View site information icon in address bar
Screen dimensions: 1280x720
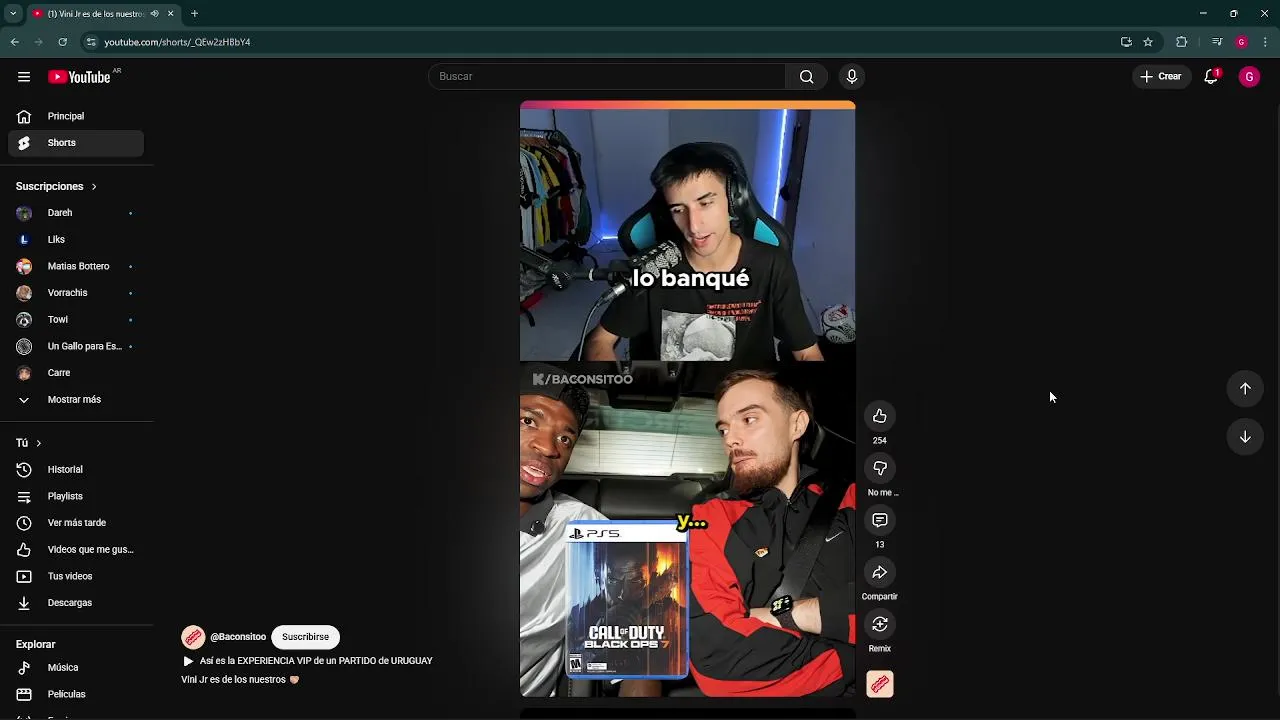pos(91,42)
